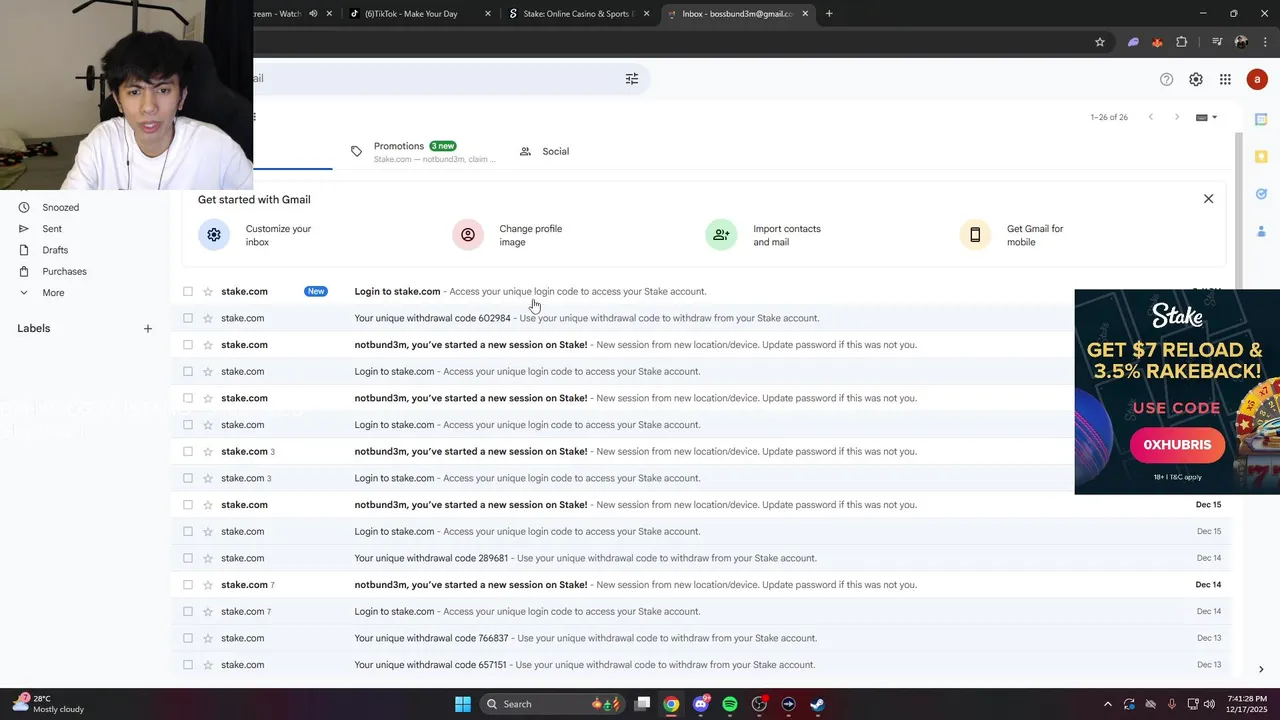
Task: Open Purchases folder in sidebar
Action: 64,272
